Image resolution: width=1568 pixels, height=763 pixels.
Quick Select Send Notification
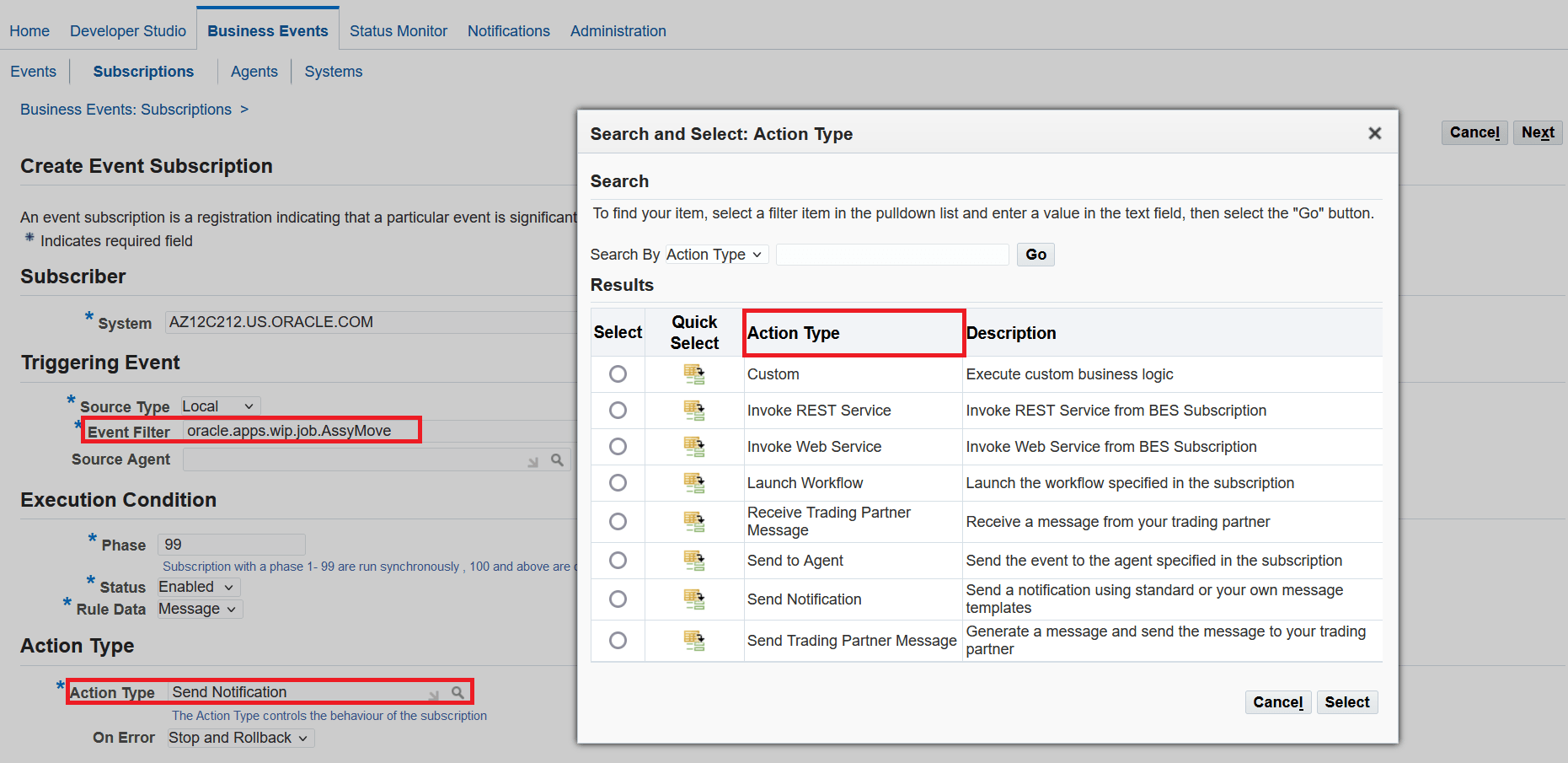pos(694,599)
